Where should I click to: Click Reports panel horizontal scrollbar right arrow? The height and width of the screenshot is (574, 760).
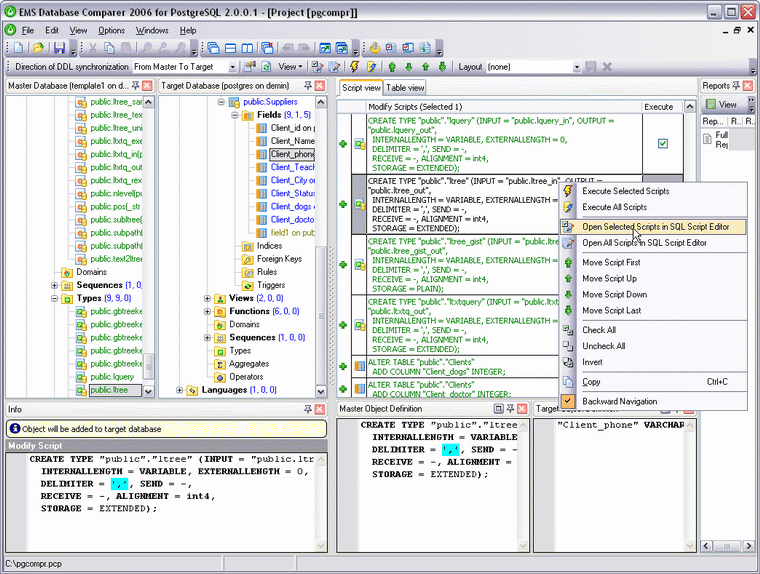[749, 546]
